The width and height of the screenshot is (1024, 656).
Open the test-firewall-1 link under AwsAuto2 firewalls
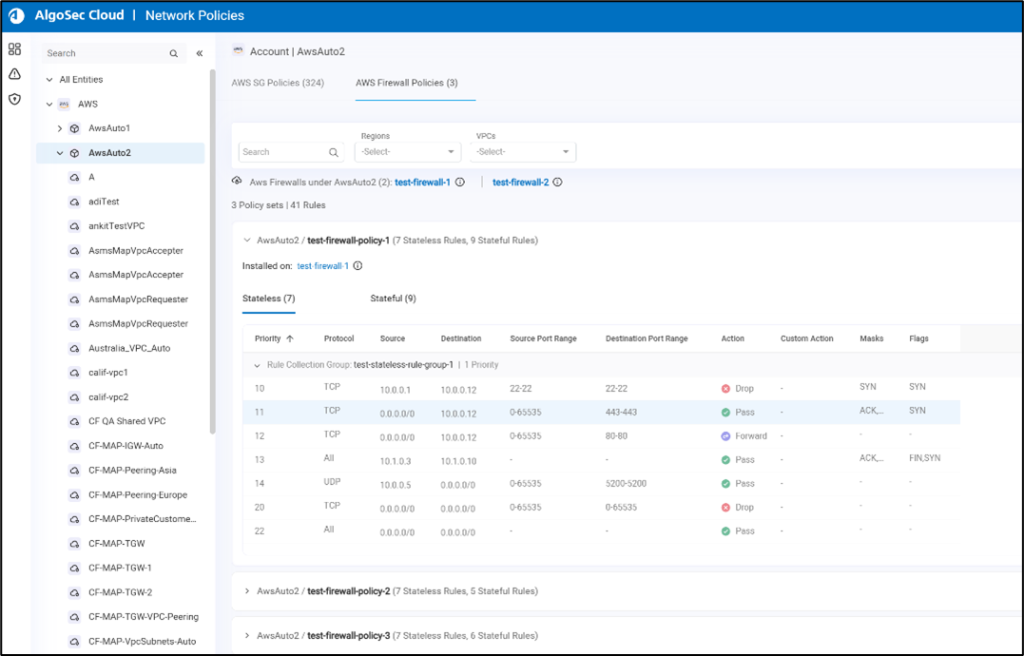point(422,182)
